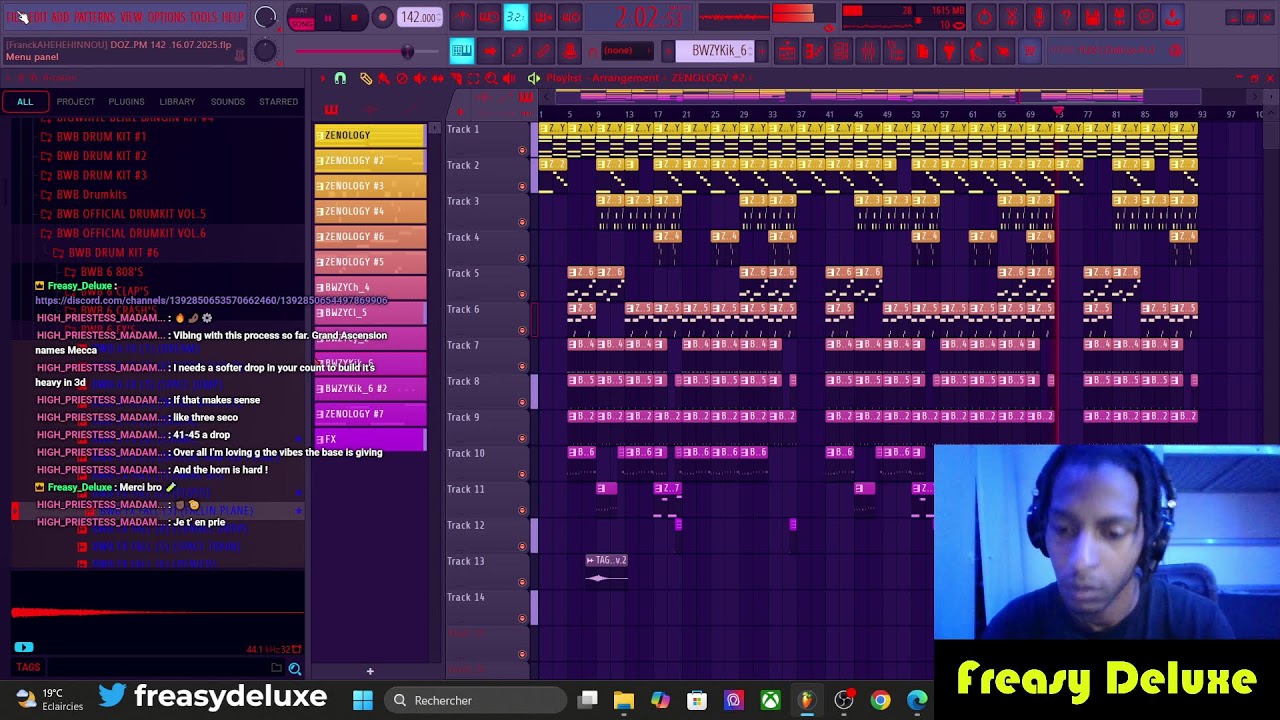Click the green speaker icon in playlist toolbar
The height and width of the screenshot is (720, 1280).
[x=534, y=78]
